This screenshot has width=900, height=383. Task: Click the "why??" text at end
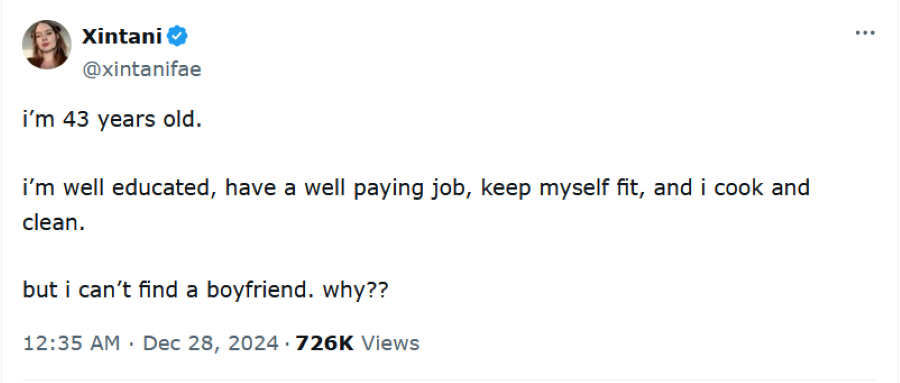356,291
